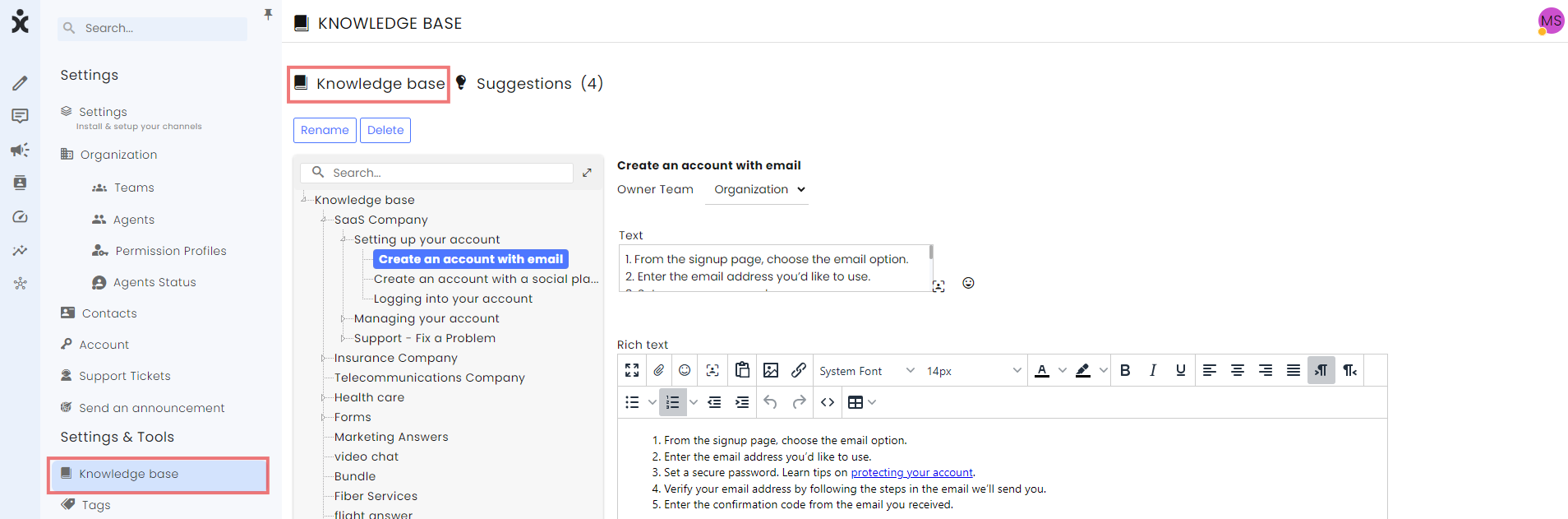Click the Rename button
Image resolution: width=1568 pixels, height=519 pixels.
coord(325,130)
